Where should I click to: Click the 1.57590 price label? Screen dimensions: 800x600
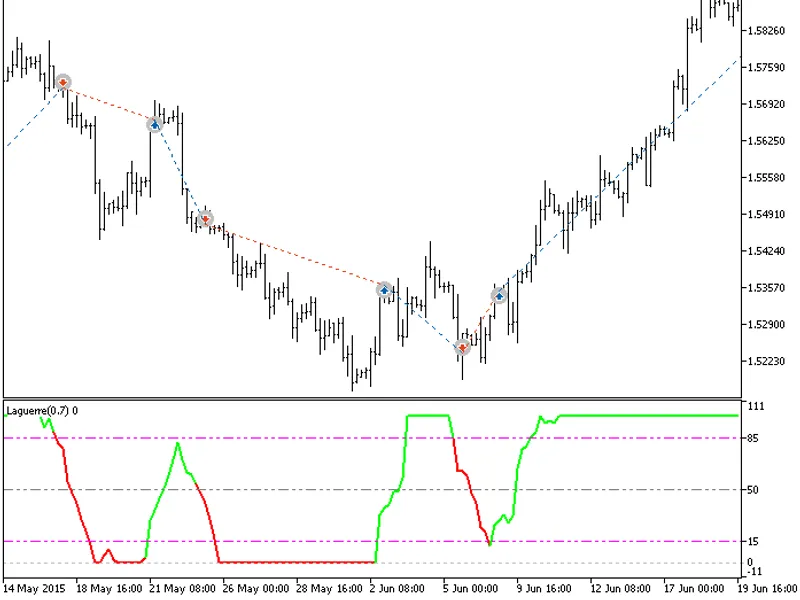[x=766, y=67]
